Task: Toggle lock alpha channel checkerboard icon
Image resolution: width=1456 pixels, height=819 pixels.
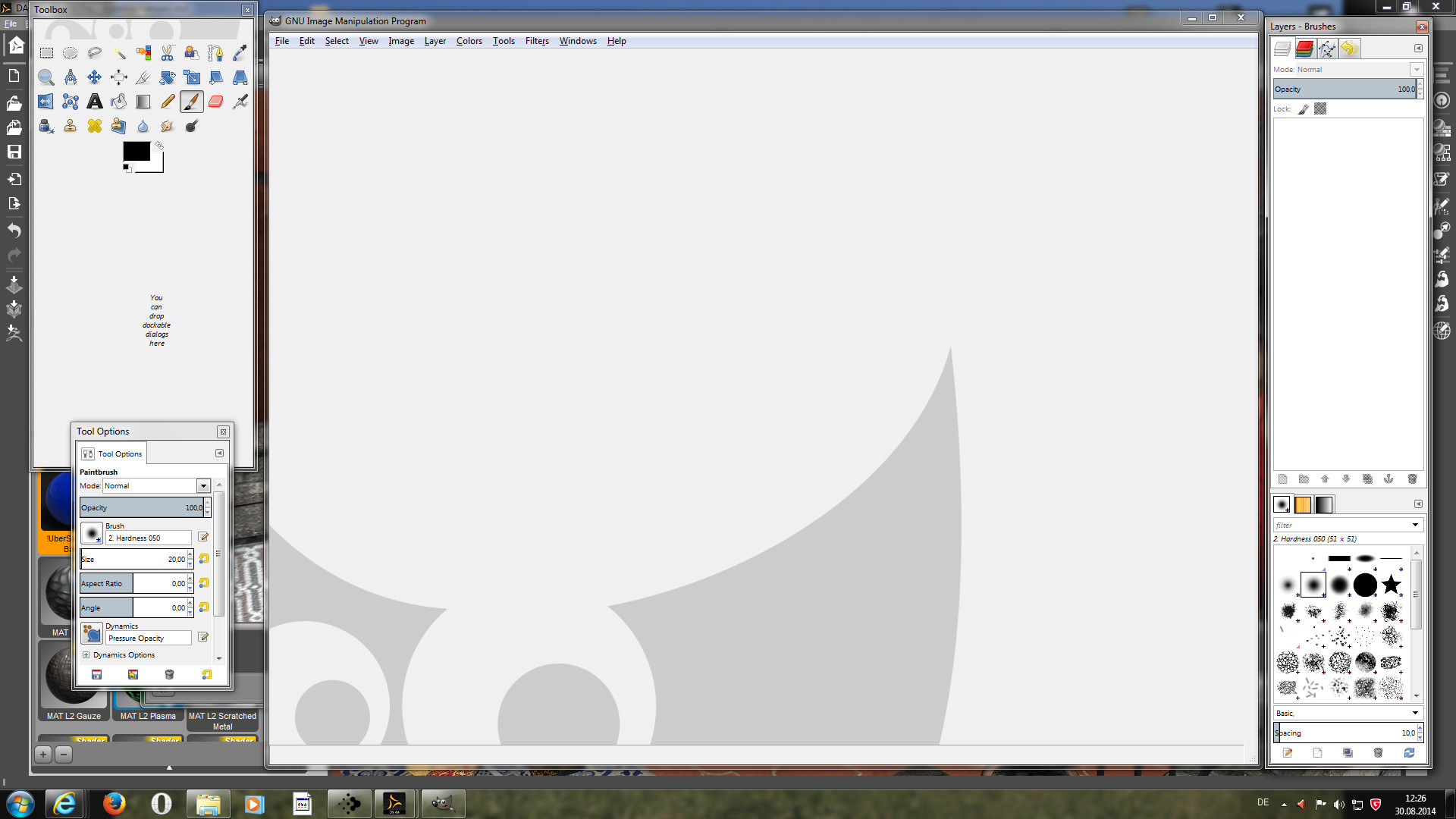Action: pos(1320,109)
